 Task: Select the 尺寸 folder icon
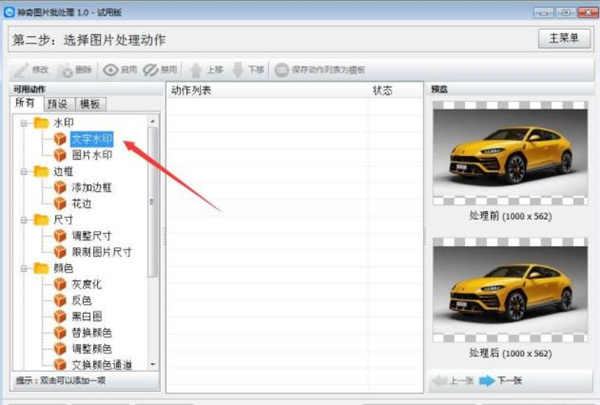coord(41,220)
